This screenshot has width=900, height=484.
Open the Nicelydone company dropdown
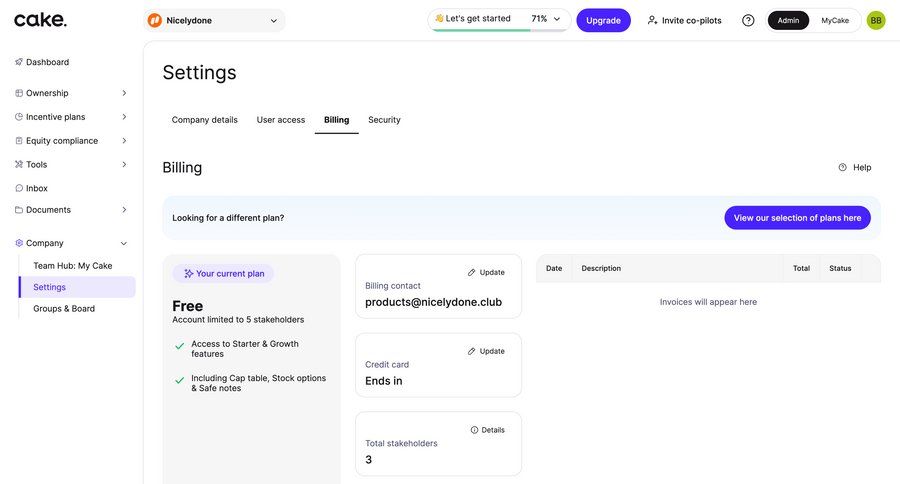tap(214, 20)
